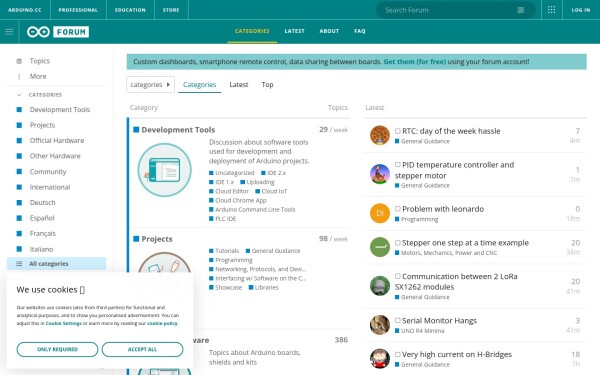Open the cookie policy link
The image size is (600, 375).
click(x=162, y=323)
